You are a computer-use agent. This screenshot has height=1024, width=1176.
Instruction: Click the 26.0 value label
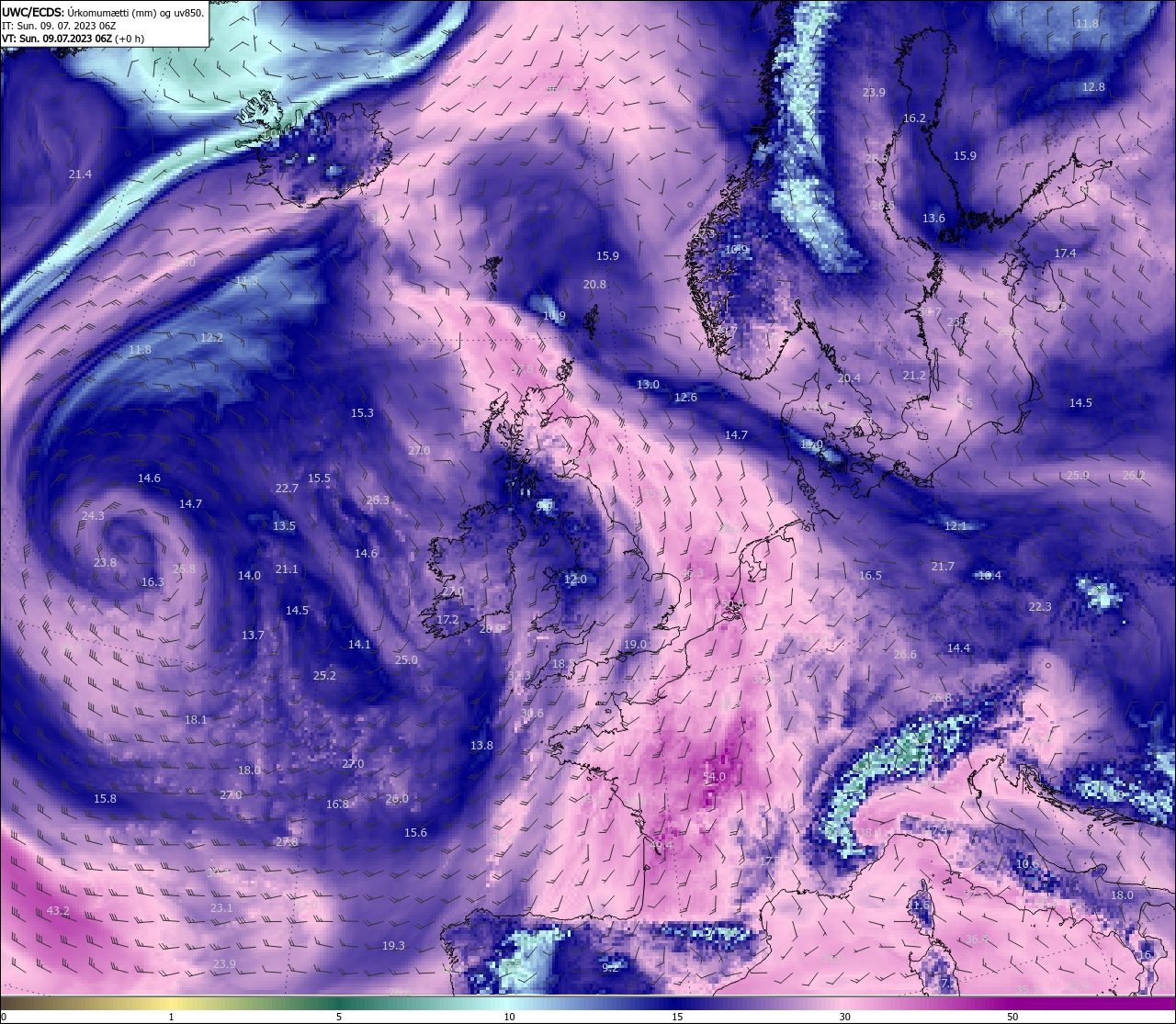point(397,799)
